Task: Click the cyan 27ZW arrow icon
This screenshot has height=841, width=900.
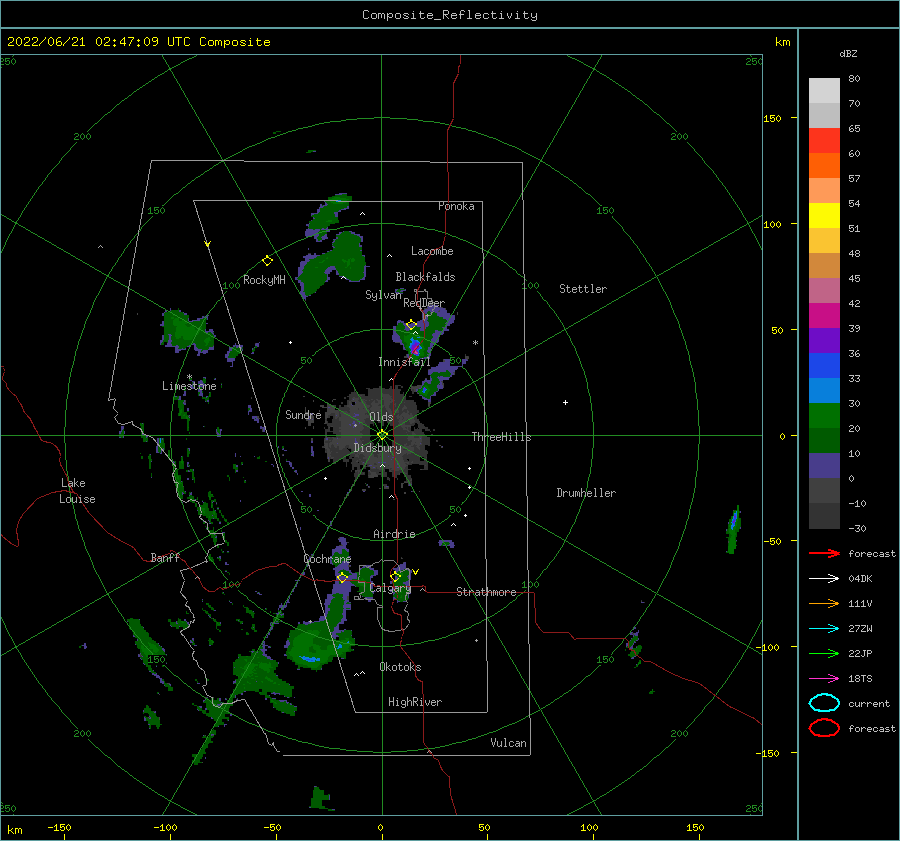Action: pos(824,629)
